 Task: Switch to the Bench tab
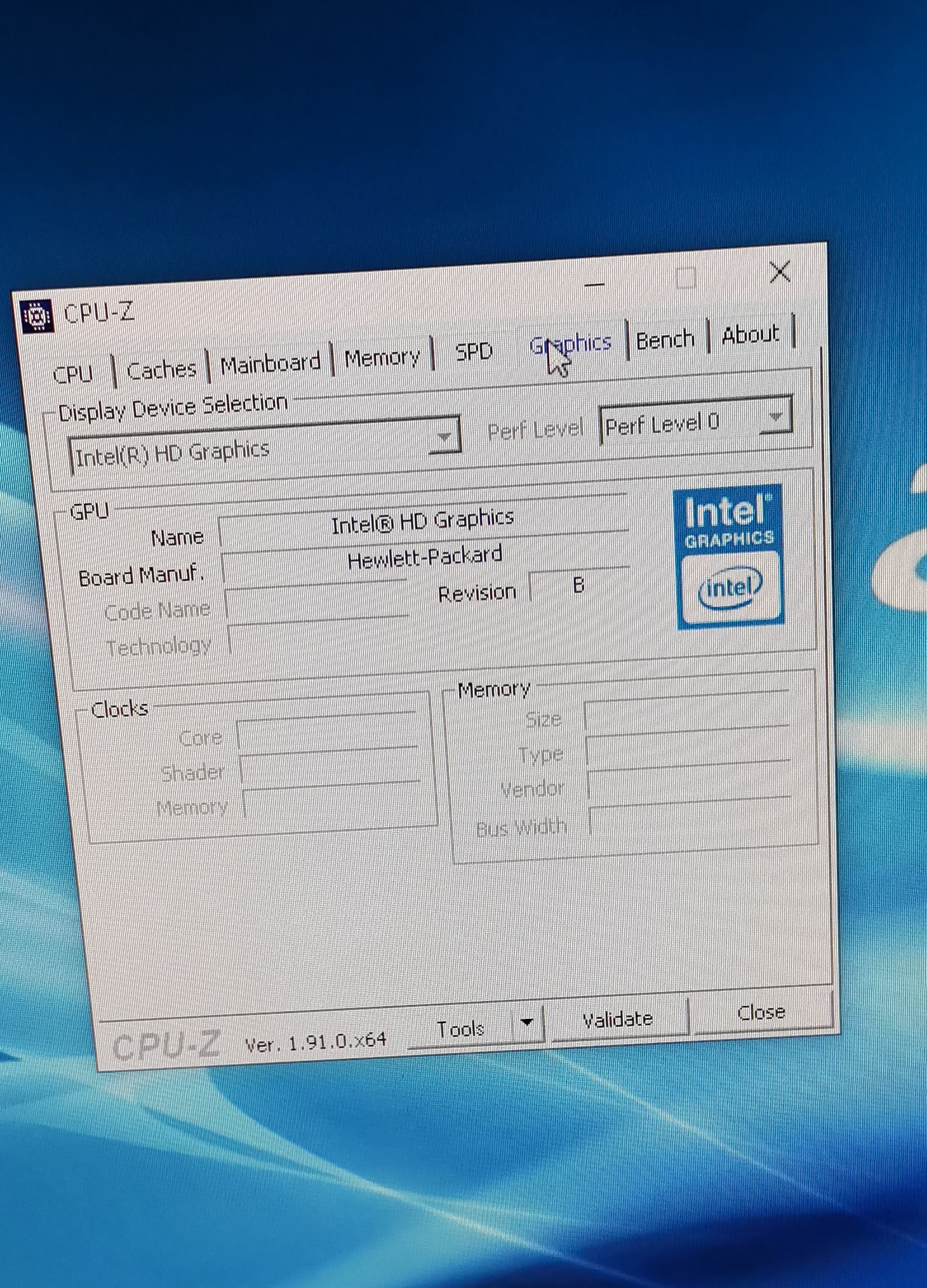point(665,340)
